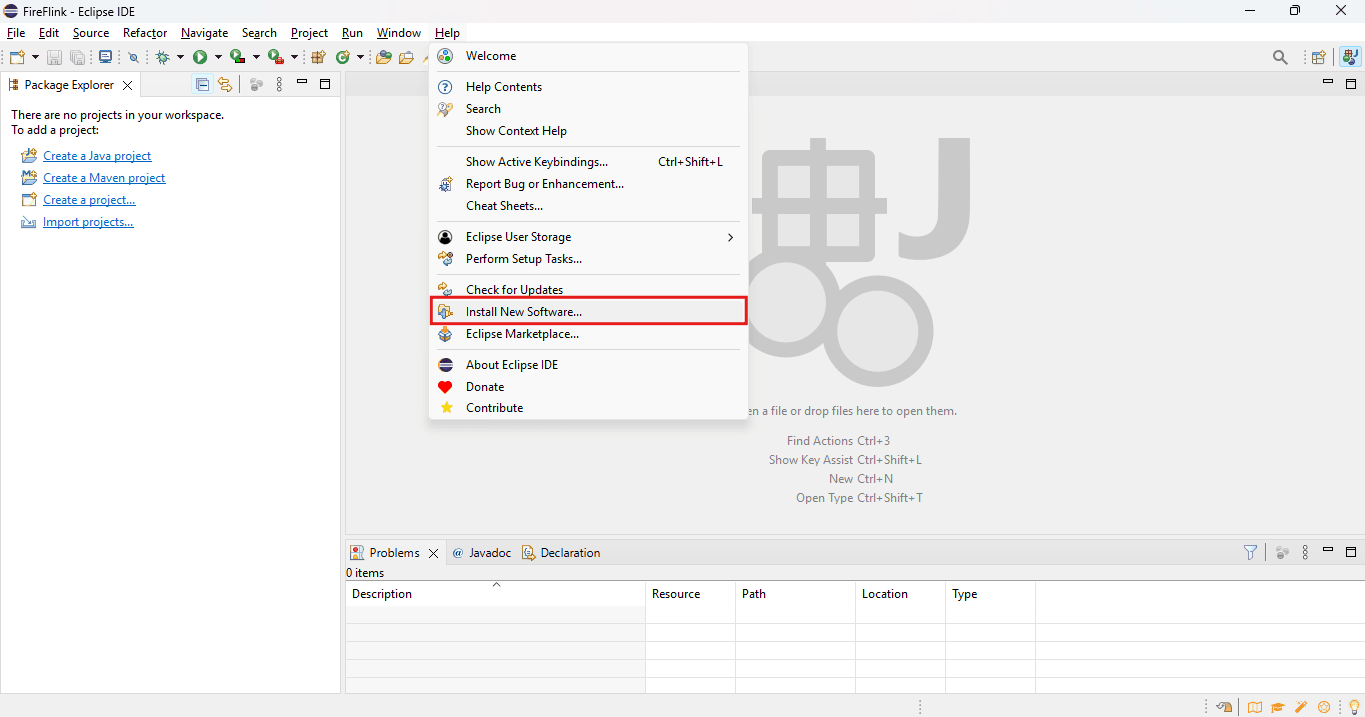Viewport: 1365px width, 717px height.
Task: Click the Open Type toolbar icon
Action: [383, 58]
